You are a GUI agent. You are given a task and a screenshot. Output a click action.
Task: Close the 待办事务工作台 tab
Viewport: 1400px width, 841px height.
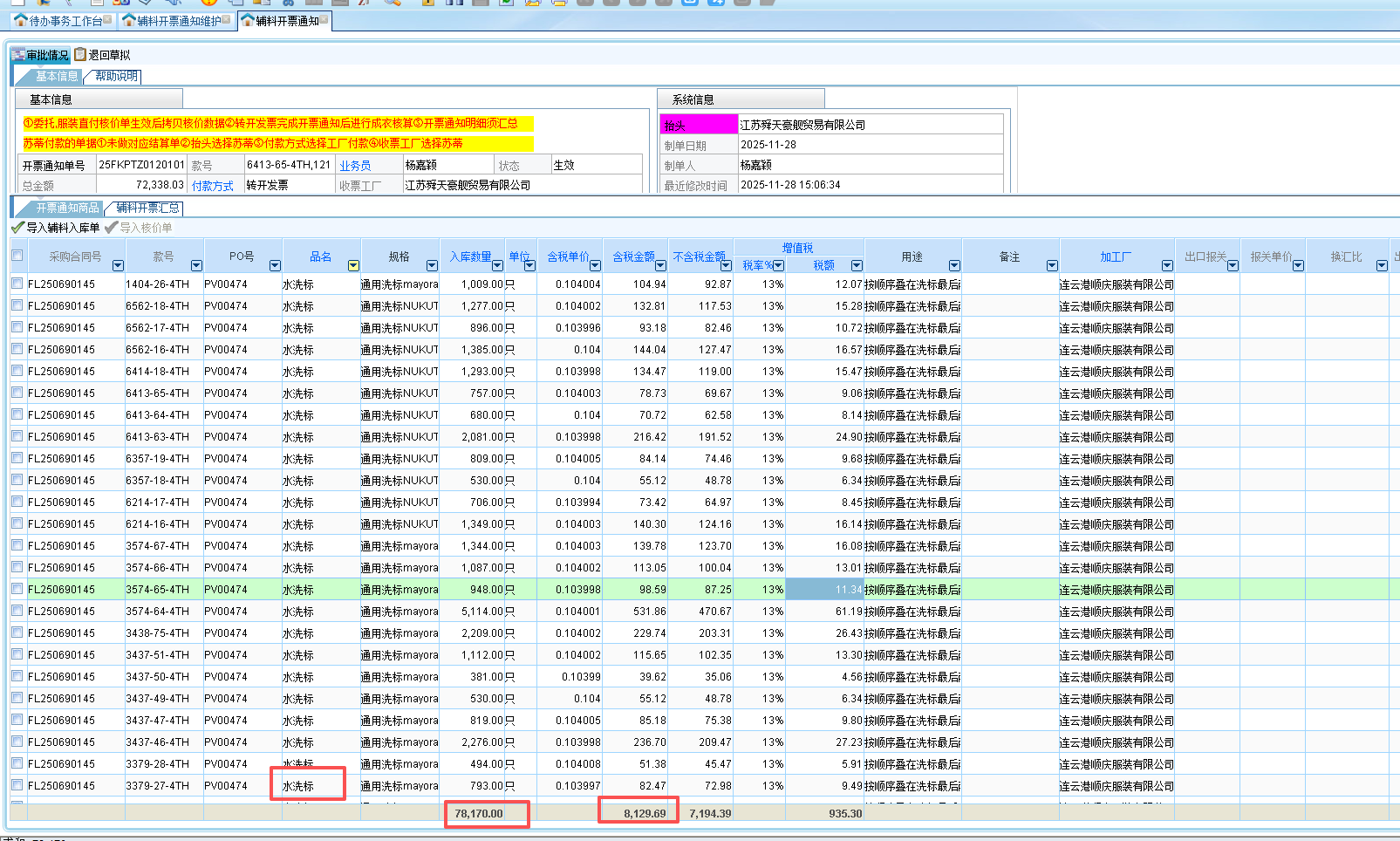pos(108,20)
